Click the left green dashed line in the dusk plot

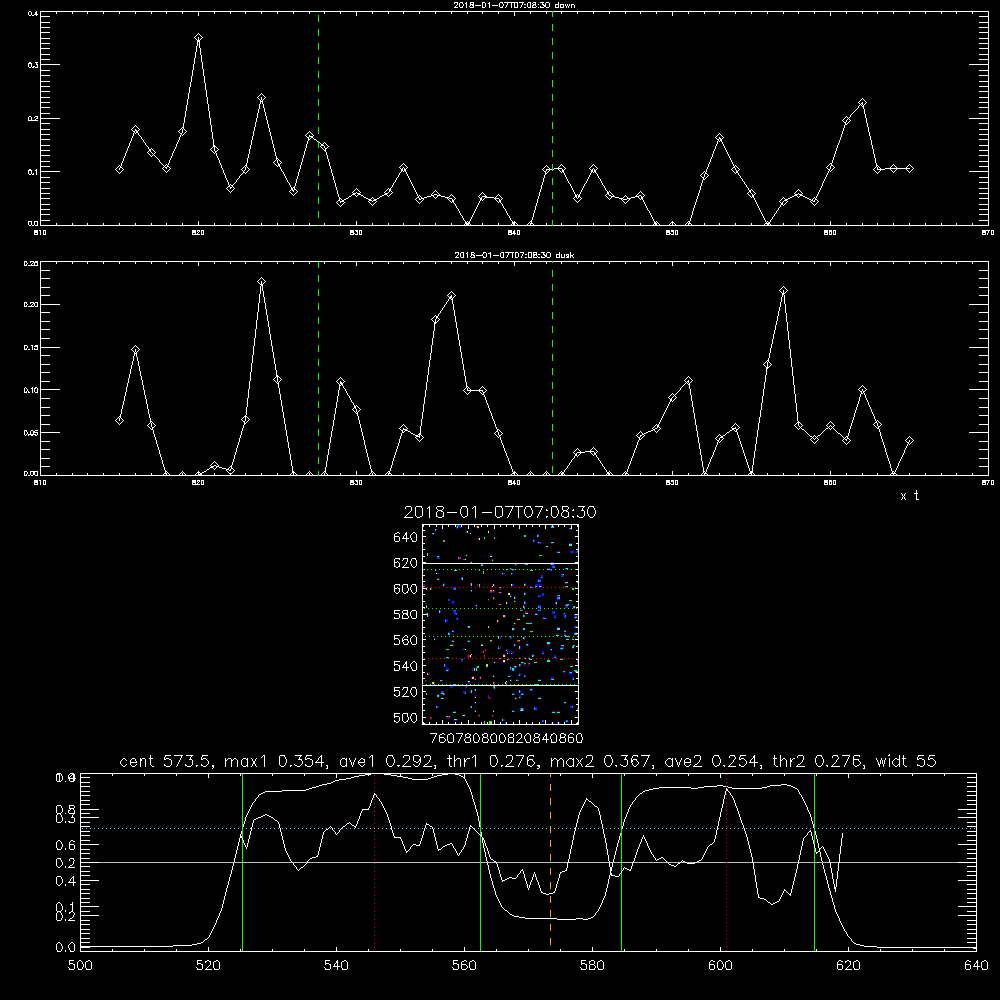[x=318, y=369]
